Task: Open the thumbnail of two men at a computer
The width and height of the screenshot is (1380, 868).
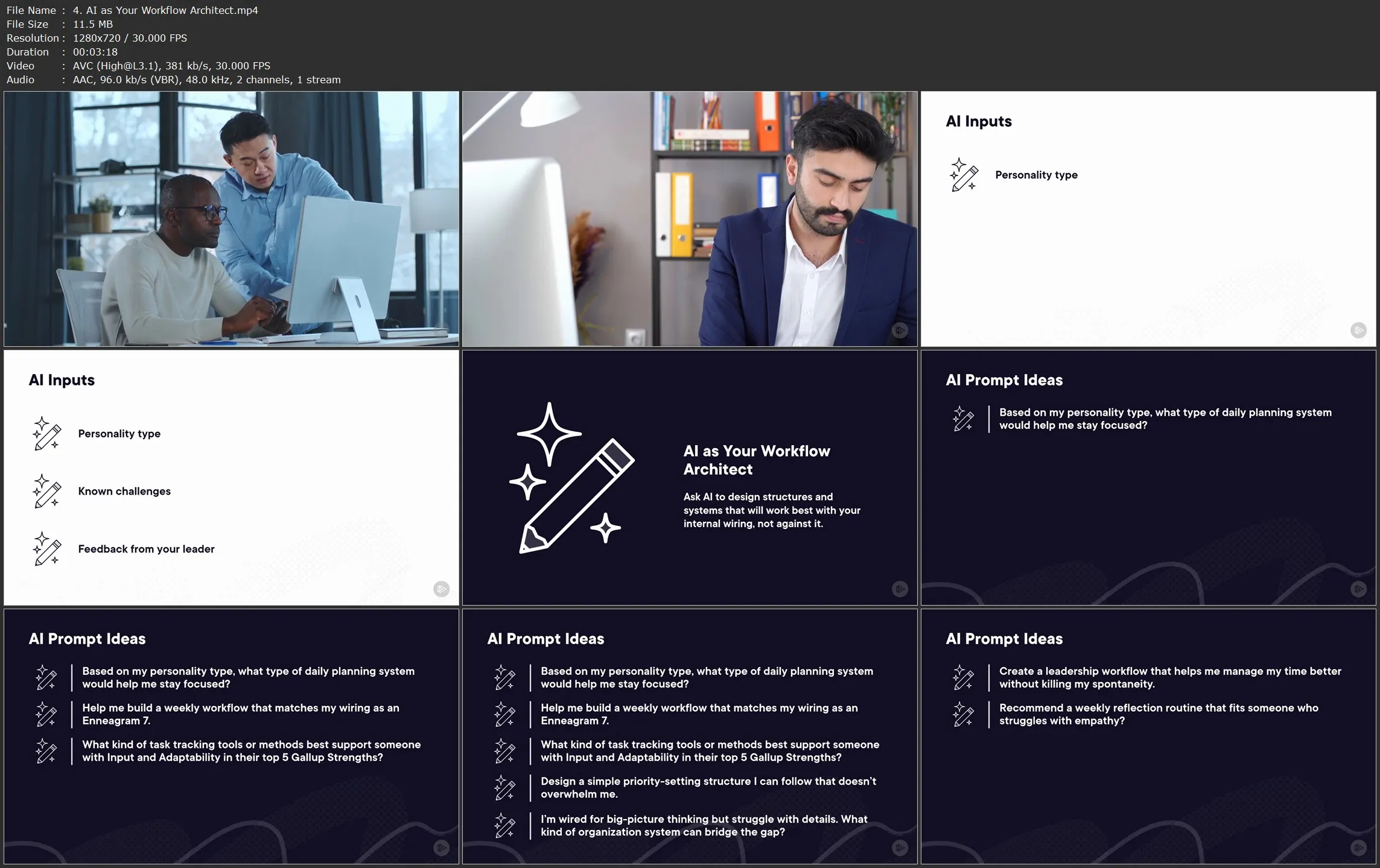Action: click(231, 218)
